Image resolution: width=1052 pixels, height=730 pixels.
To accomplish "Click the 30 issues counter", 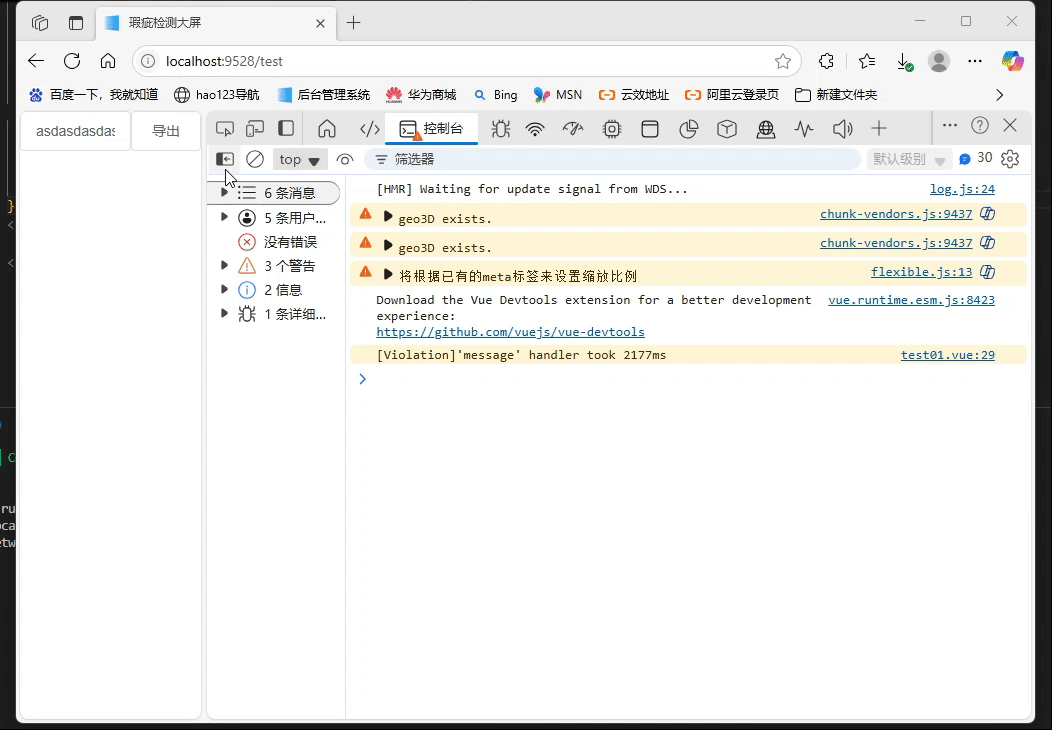I will (x=976, y=158).
